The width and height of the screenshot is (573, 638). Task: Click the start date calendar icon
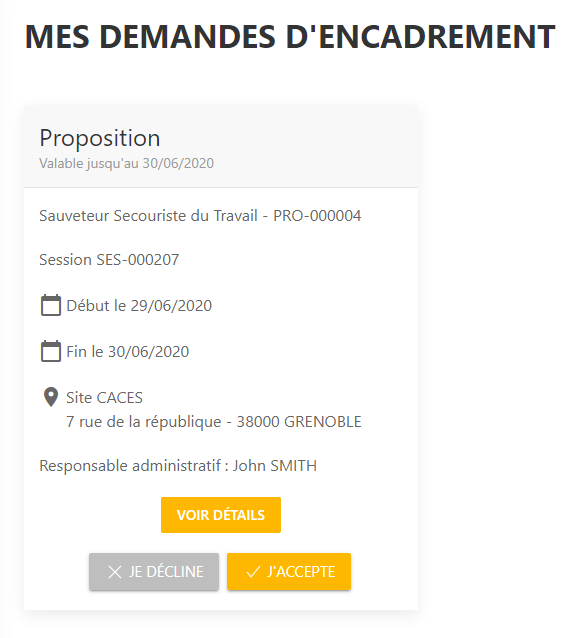tap(51, 305)
